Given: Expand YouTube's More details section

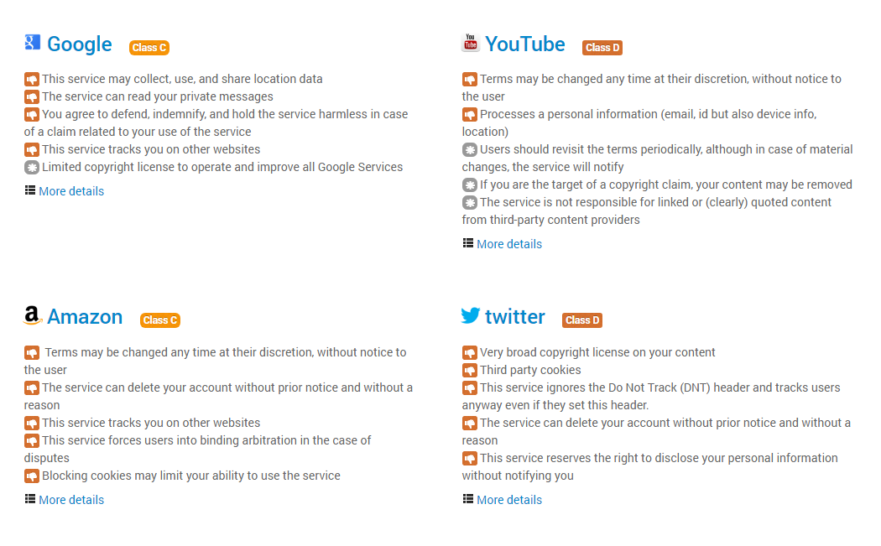Looking at the screenshot, I should 509,244.
